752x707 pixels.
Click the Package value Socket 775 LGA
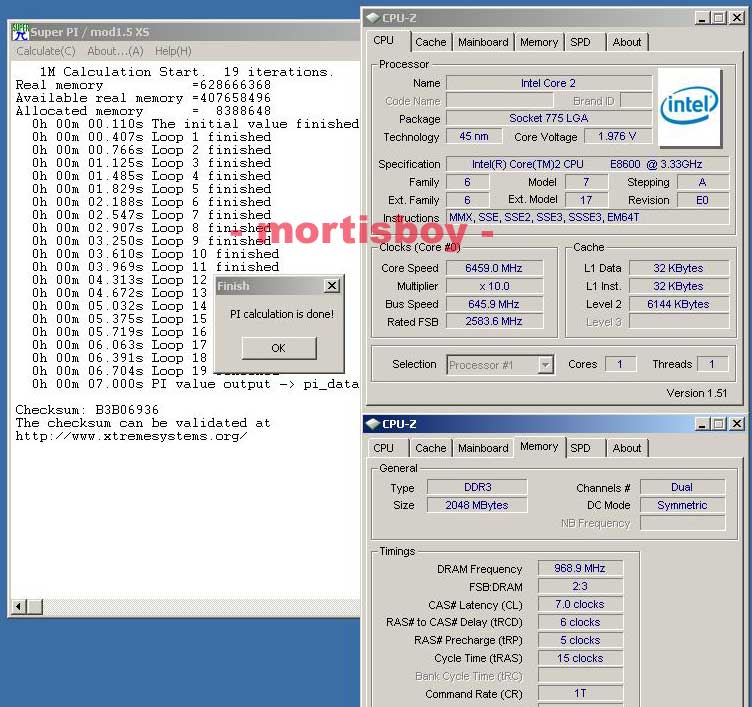549,118
